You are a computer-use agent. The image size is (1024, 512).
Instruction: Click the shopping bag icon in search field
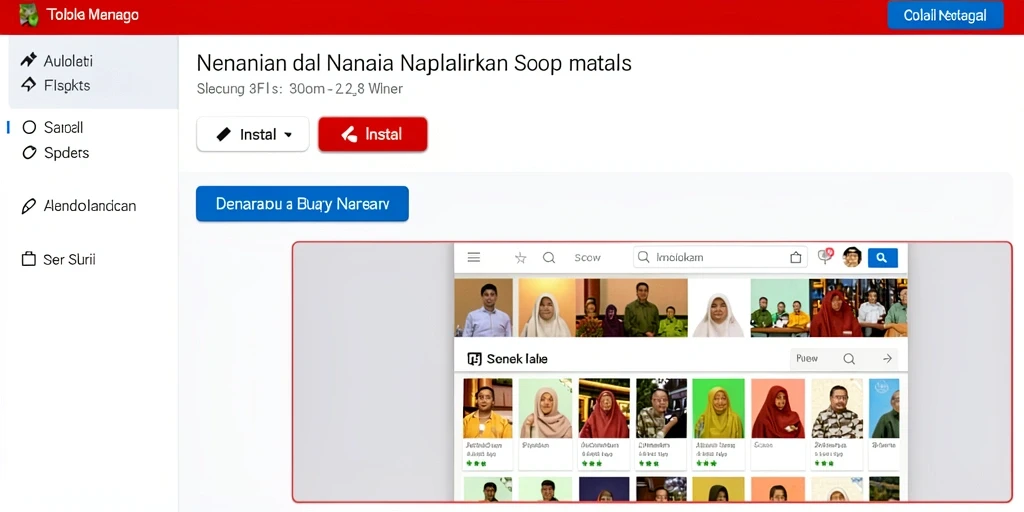[795, 258]
